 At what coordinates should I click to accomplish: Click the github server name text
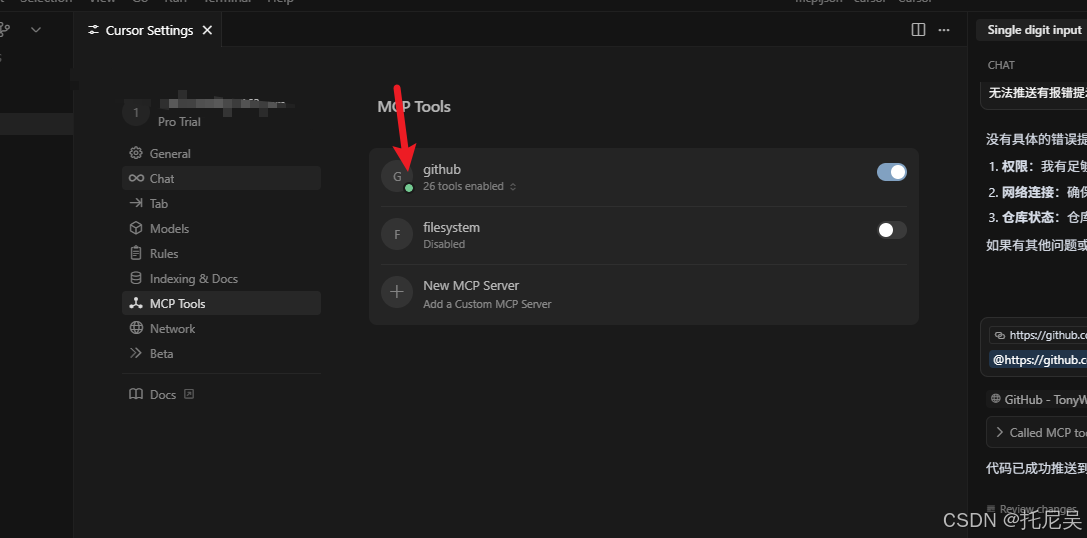pyautogui.click(x=442, y=169)
